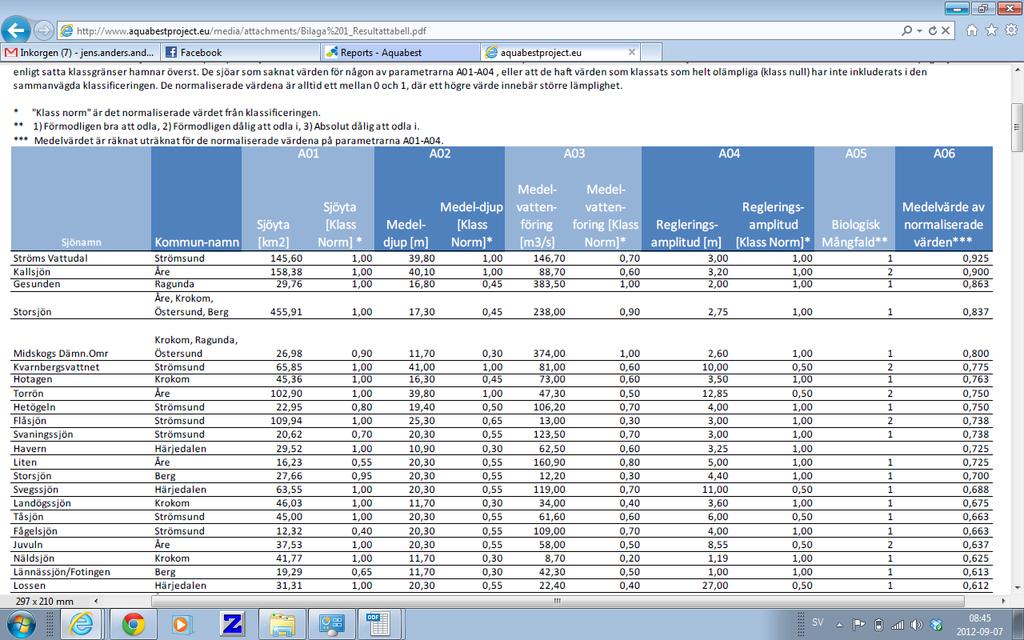Show hidden tray icons arrow
1024x640 pixels.
(840, 624)
